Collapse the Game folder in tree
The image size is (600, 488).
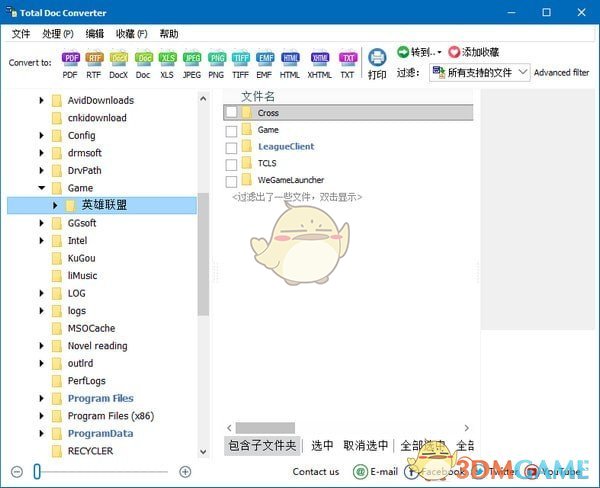pyautogui.click(x=42, y=188)
